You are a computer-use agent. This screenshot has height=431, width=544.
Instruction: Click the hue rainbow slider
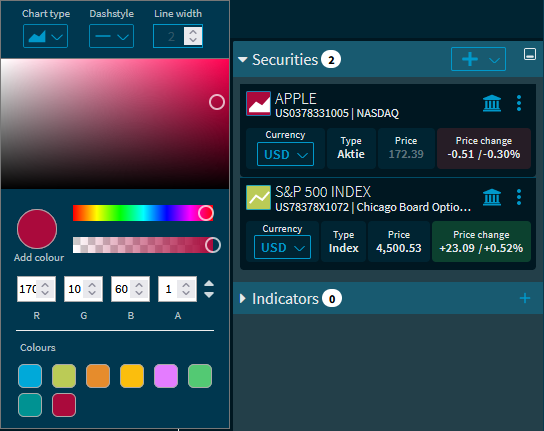pyautogui.click(x=143, y=213)
